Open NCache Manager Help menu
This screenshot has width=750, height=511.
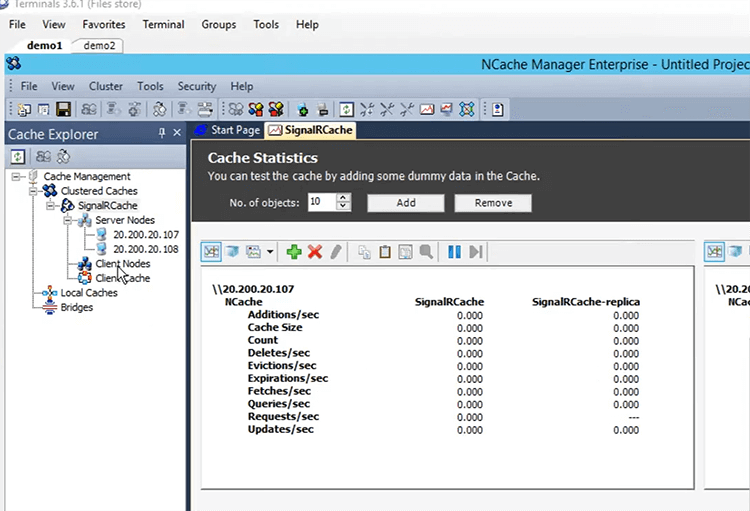pyautogui.click(x=242, y=86)
